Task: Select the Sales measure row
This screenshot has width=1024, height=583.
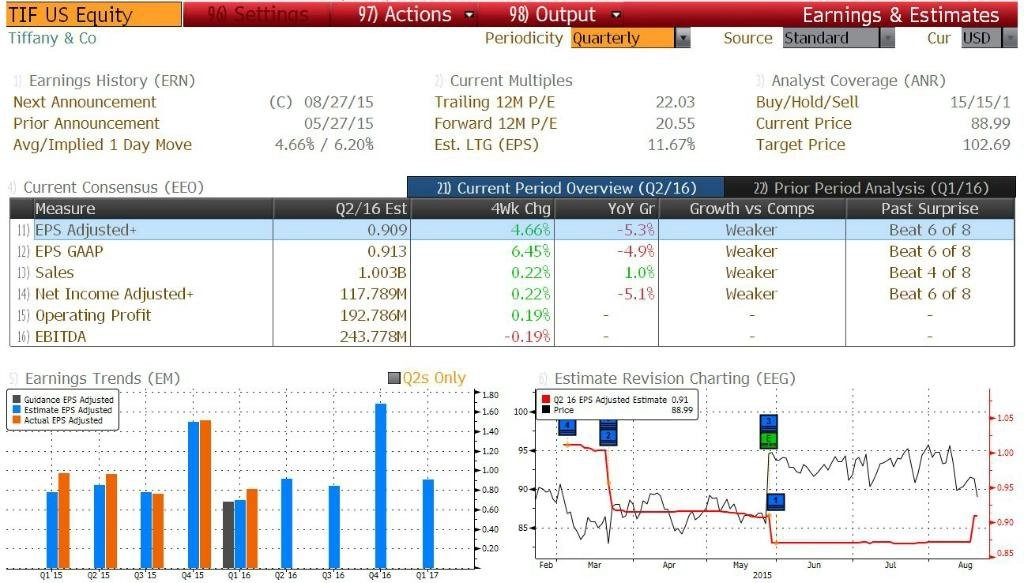Action: point(512,273)
